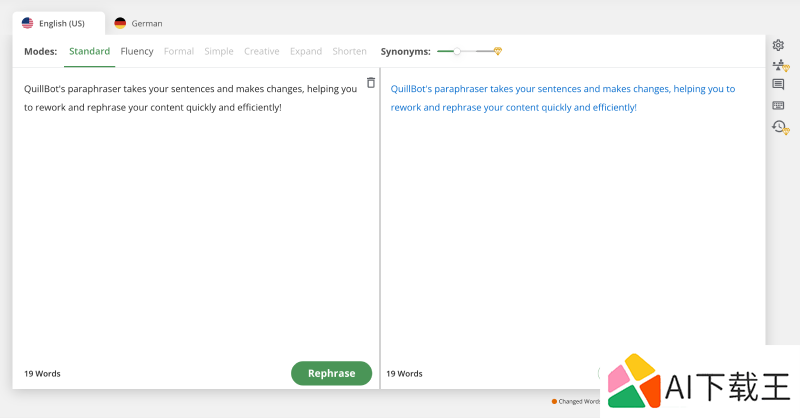Open the feedback comment icon

point(778,84)
